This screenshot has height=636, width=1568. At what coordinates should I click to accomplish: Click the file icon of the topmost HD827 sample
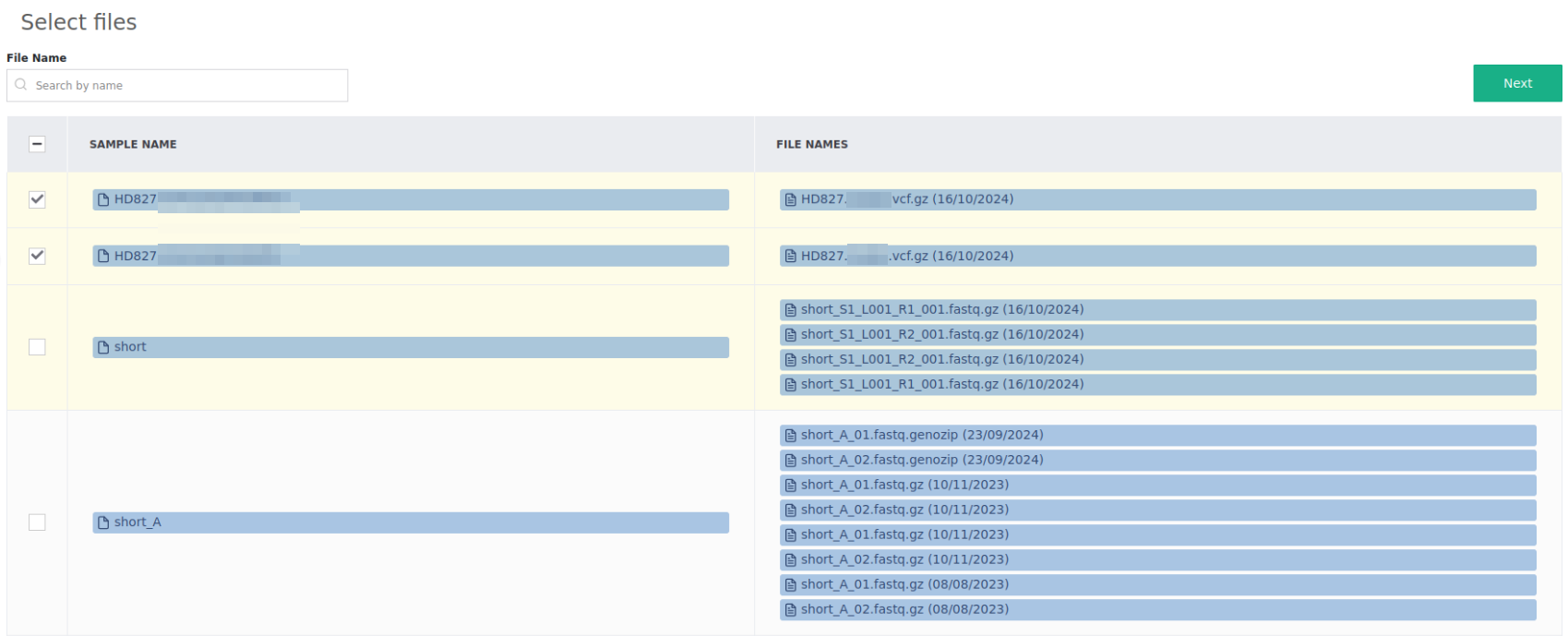[x=103, y=200]
